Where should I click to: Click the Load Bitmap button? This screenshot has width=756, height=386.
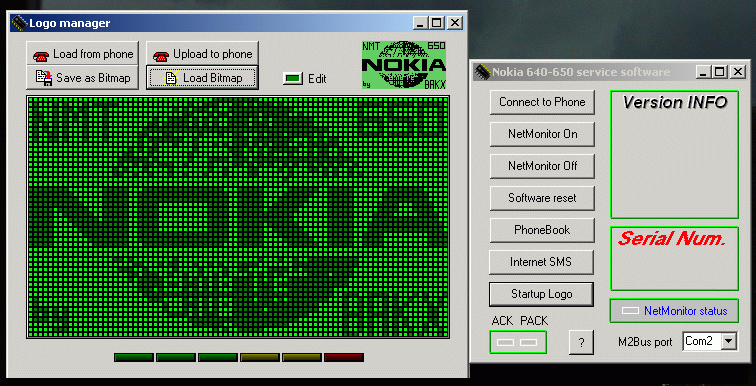(x=202, y=78)
